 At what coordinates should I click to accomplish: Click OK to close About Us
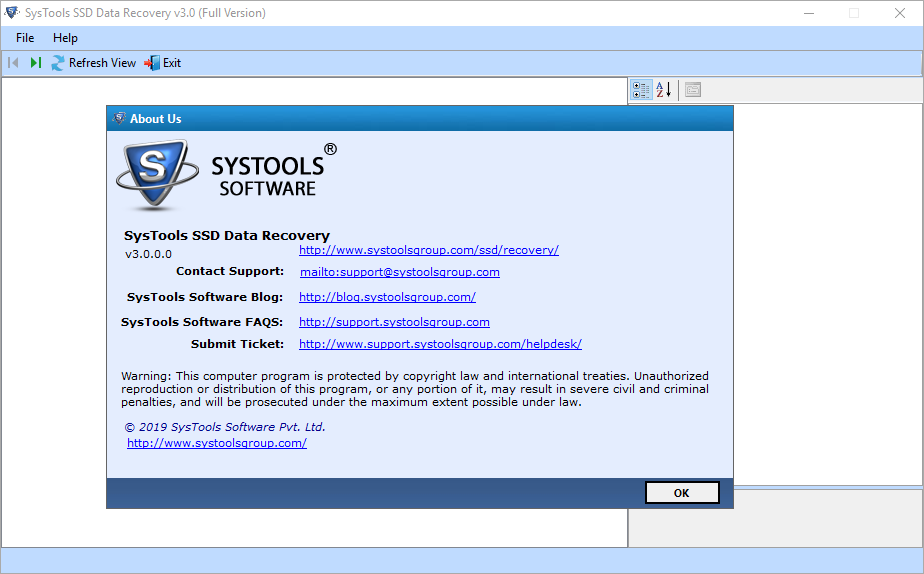tap(682, 493)
